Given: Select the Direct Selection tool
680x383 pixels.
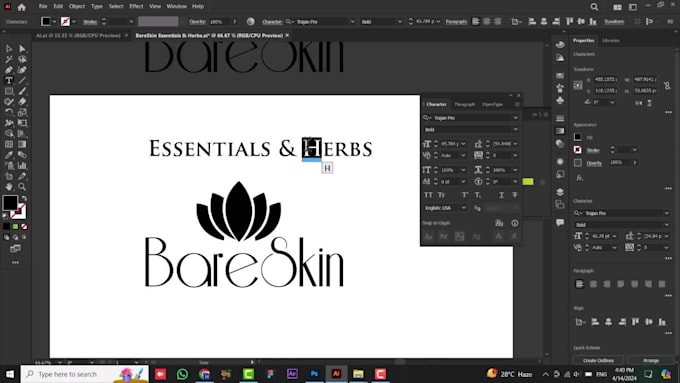Looking at the screenshot, I should tap(22, 49).
